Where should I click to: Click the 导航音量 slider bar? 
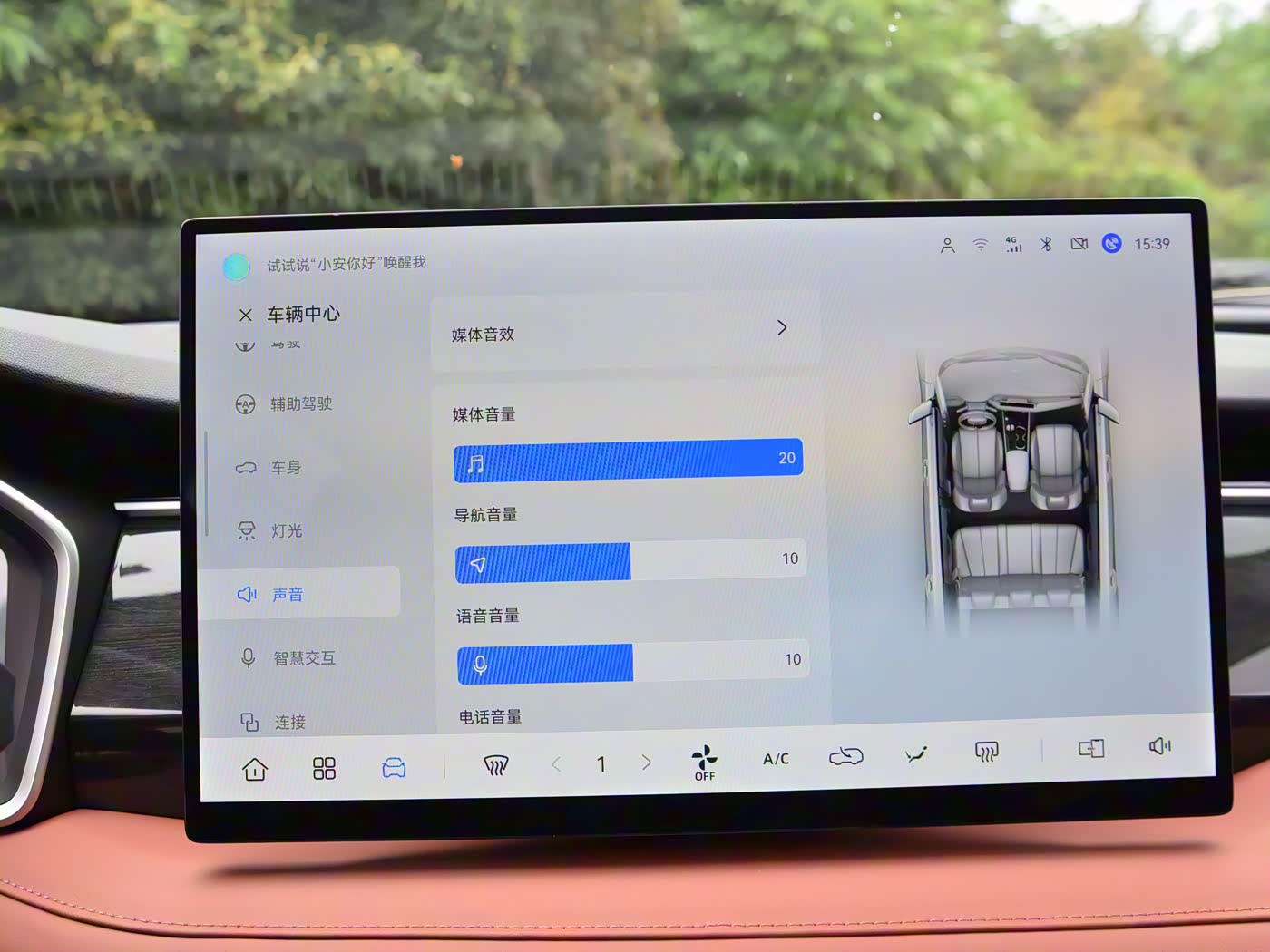point(630,562)
